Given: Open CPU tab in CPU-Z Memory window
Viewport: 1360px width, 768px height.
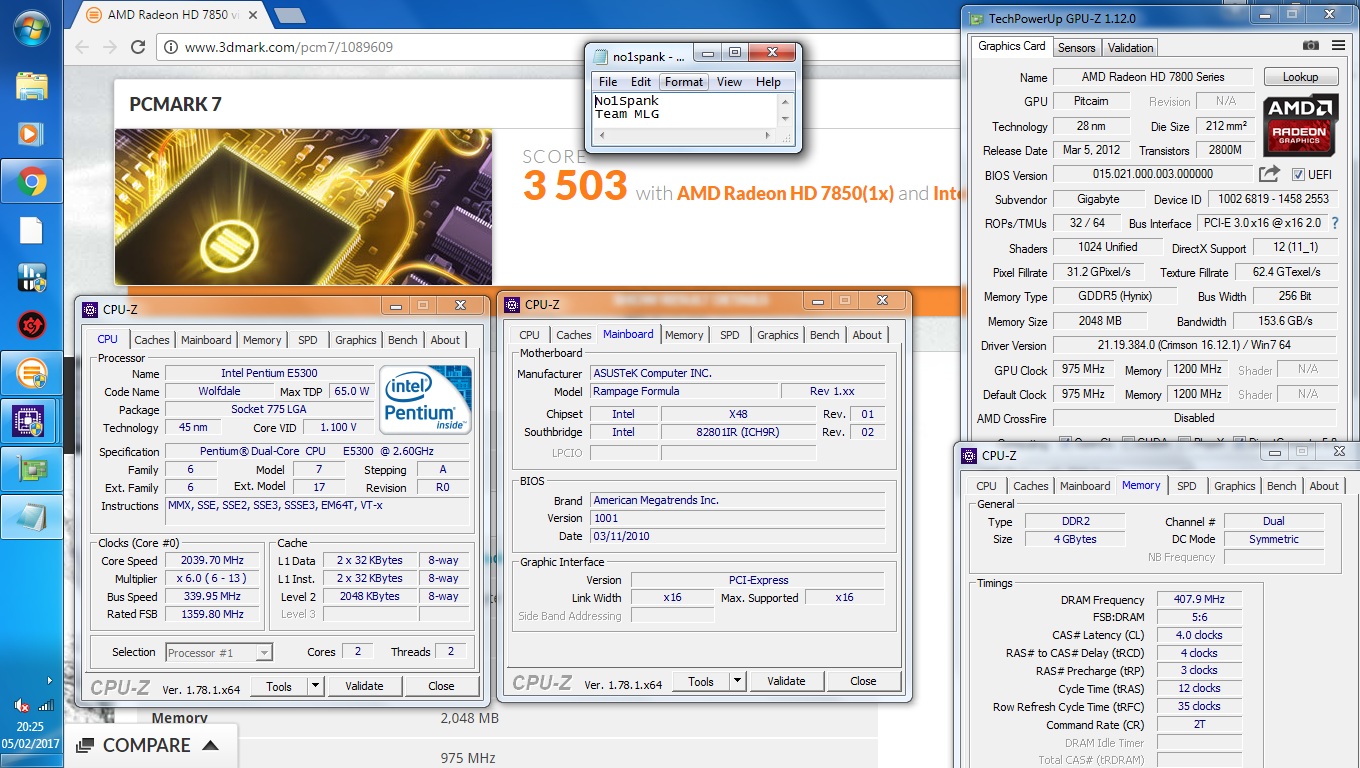Looking at the screenshot, I should [986, 486].
